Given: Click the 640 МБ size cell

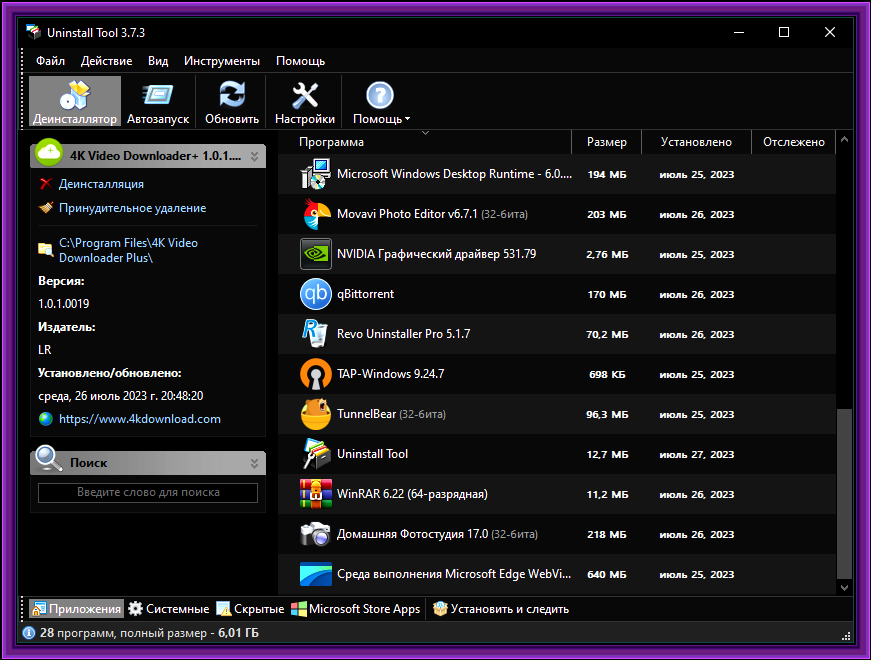Looking at the screenshot, I should [x=607, y=574].
